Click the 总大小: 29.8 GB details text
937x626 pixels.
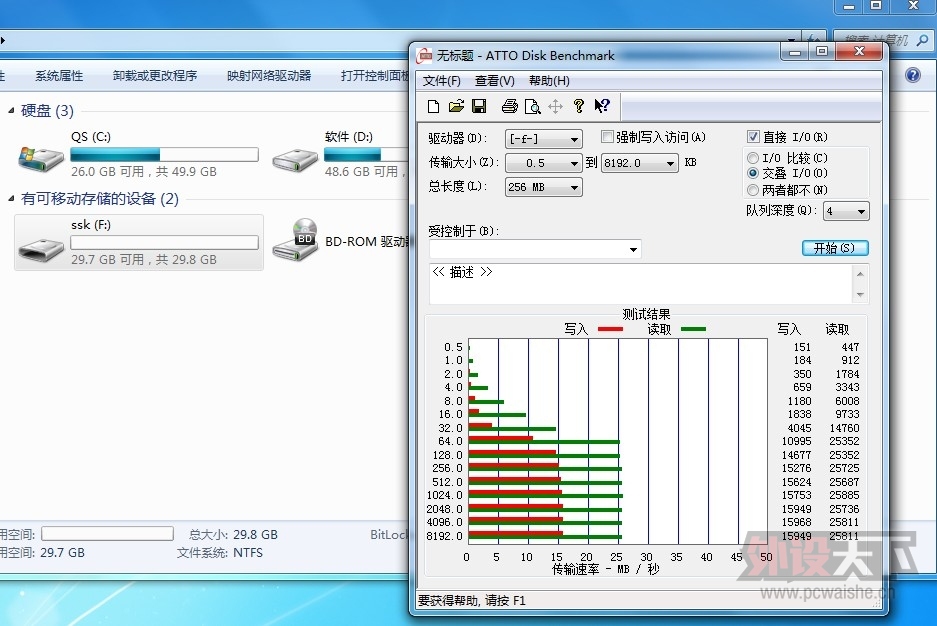tap(233, 535)
